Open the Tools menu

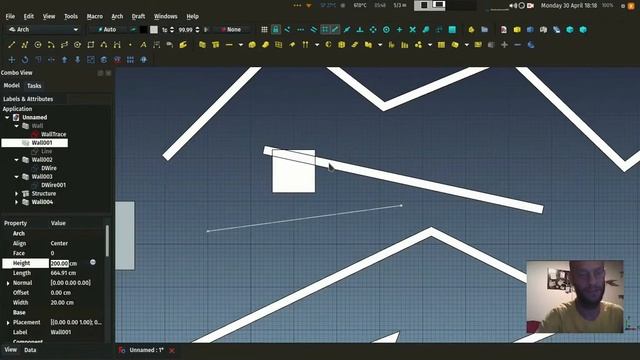71,16
